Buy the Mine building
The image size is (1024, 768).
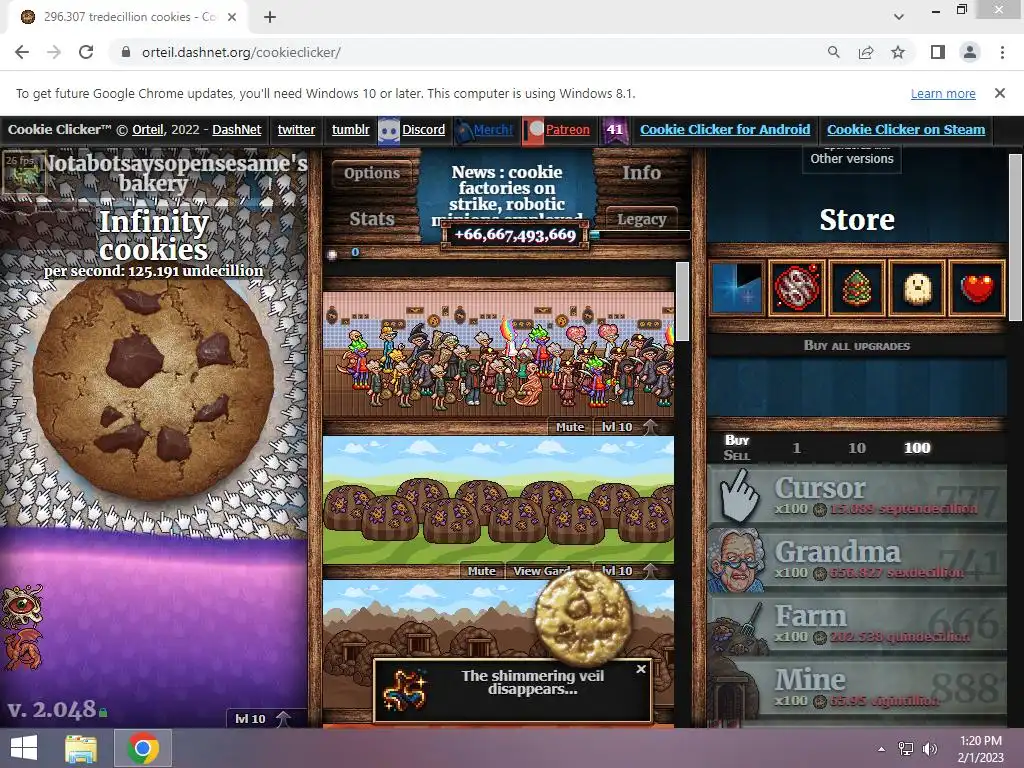(x=857, y=688)
